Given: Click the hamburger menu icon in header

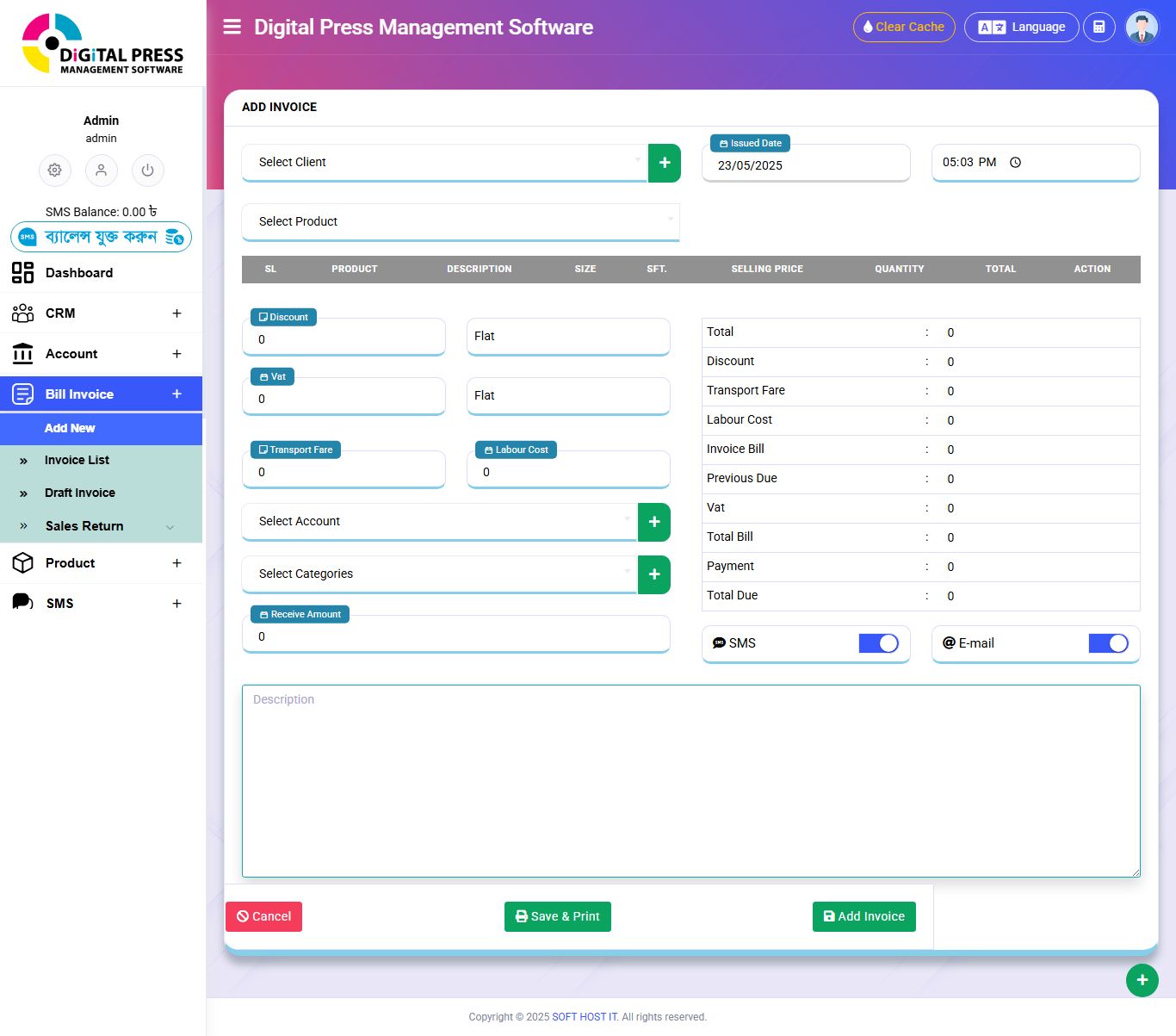Looking at the screenshot, I should click(232, 27).
